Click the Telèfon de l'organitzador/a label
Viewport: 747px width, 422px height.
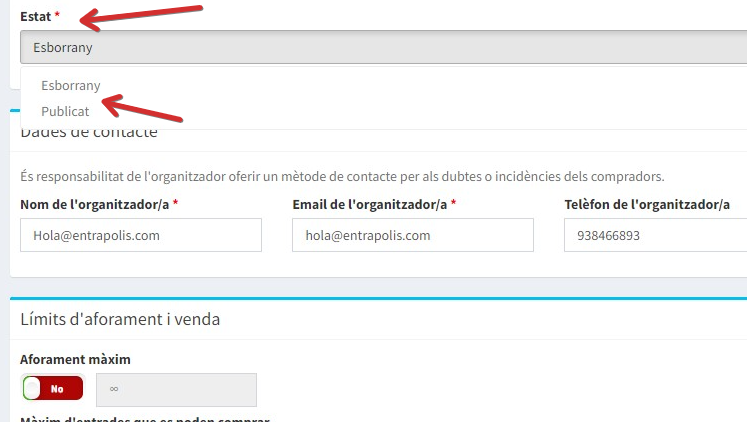[x=647, y=204]
